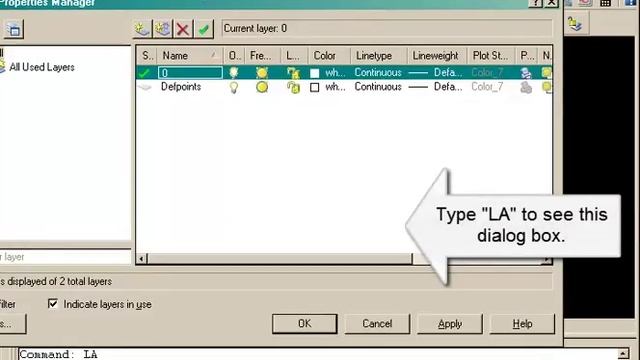This screenshot has width=640, height=360.
Task: Click the Help button
Action: [522, 324]
